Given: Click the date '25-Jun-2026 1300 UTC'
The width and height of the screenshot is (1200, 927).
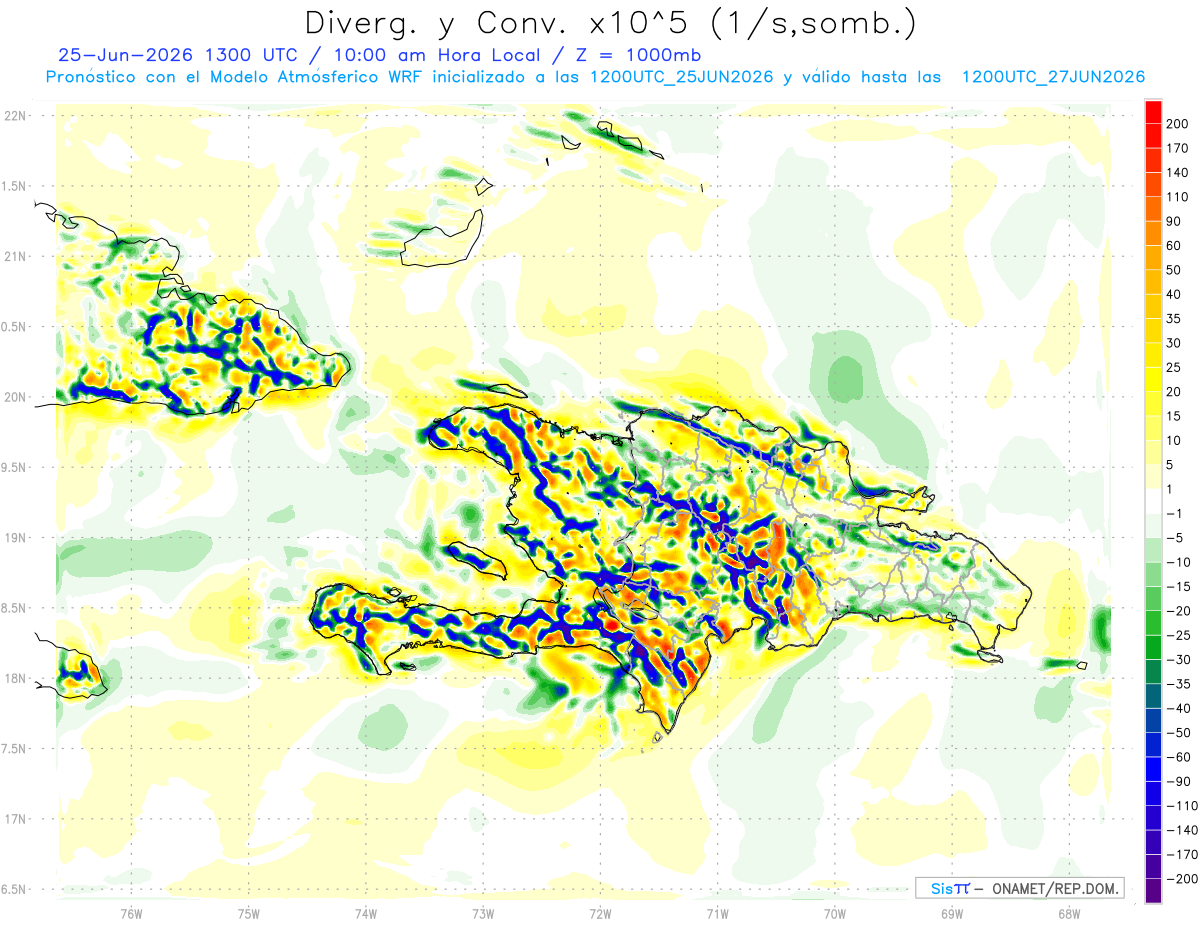Looking at the screenshot, I should point(178,55).
